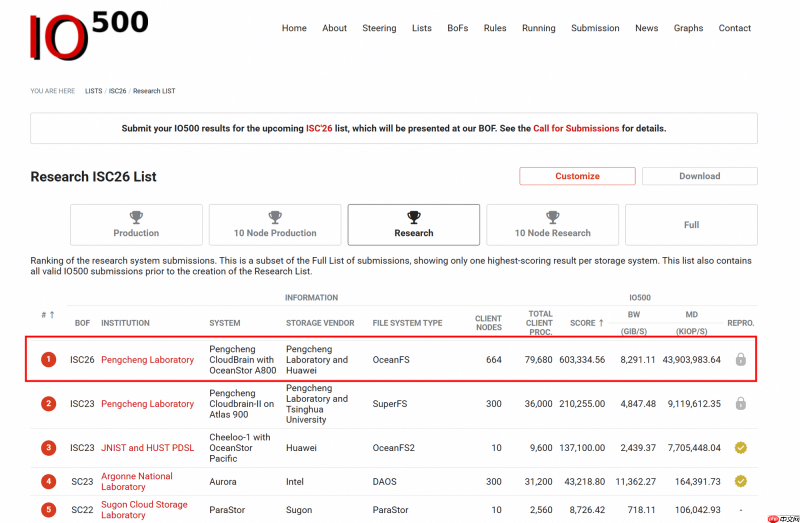
Task: Switch to the 10 Node Production tab
Action: [275, 225]
